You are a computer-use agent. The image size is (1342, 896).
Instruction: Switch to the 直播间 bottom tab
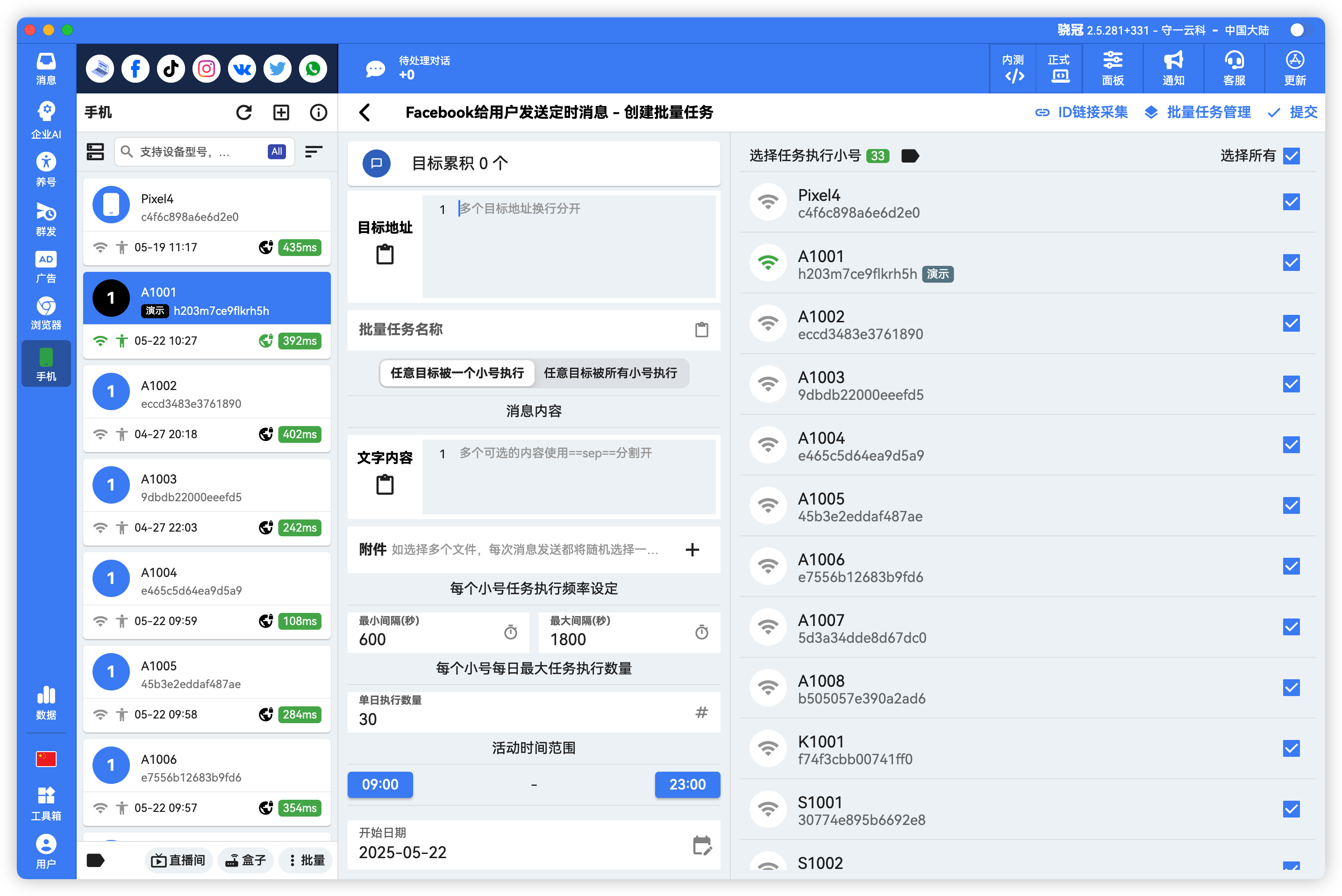[178, 860]
